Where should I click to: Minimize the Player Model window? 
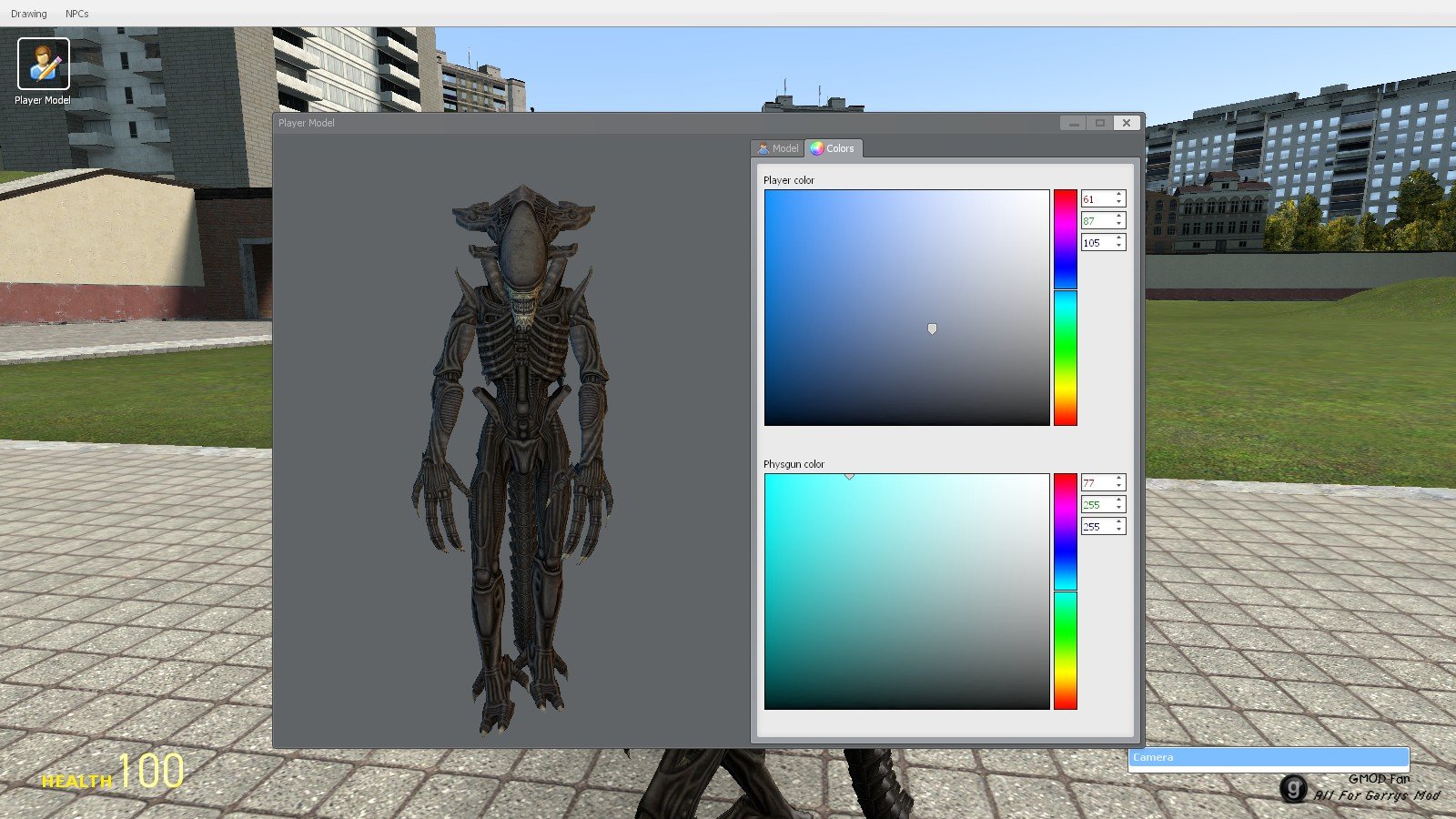point(1074,123)
